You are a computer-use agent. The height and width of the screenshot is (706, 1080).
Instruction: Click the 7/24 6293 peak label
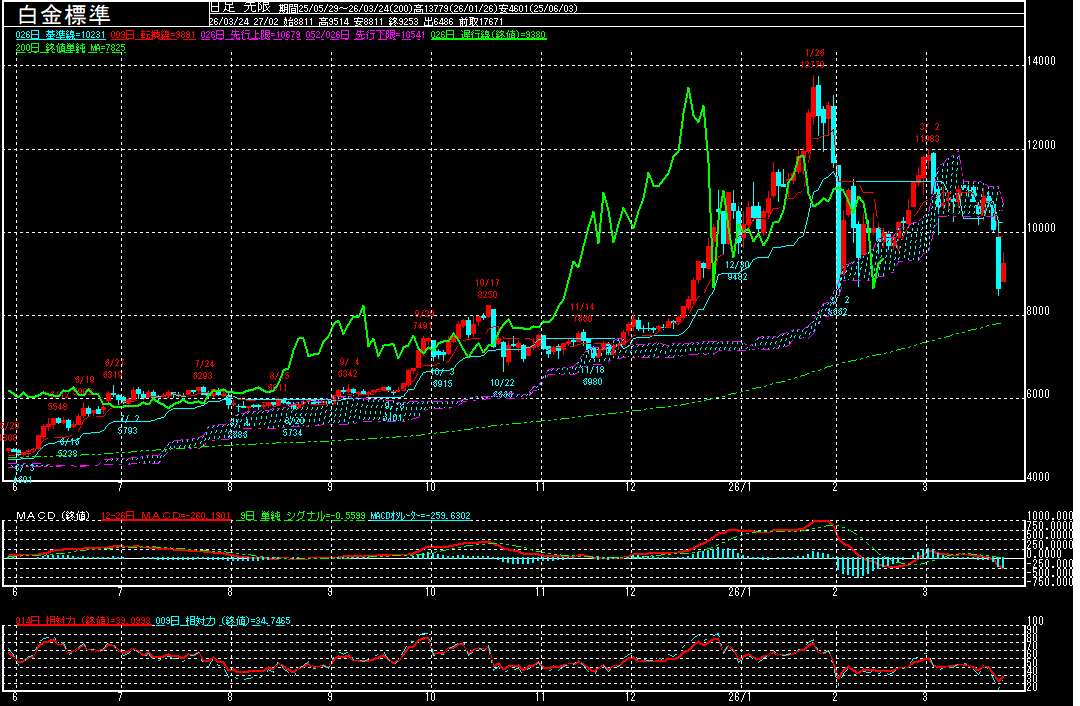(x=204, y=370)
